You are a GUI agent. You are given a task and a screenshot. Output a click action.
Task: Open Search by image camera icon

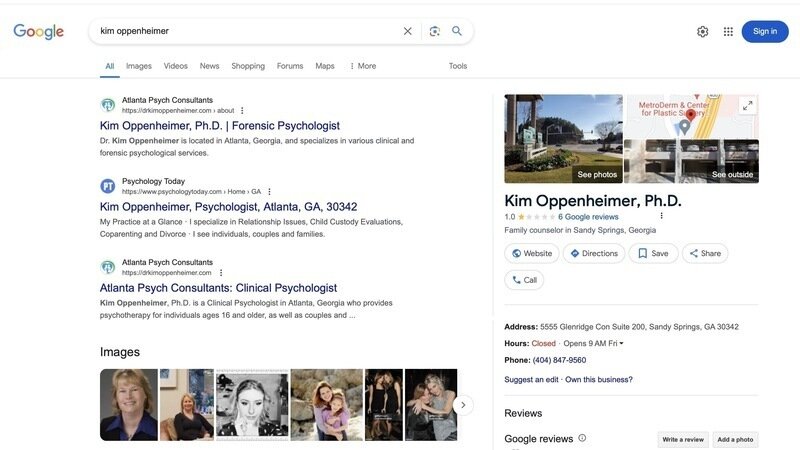pos(434,31)
